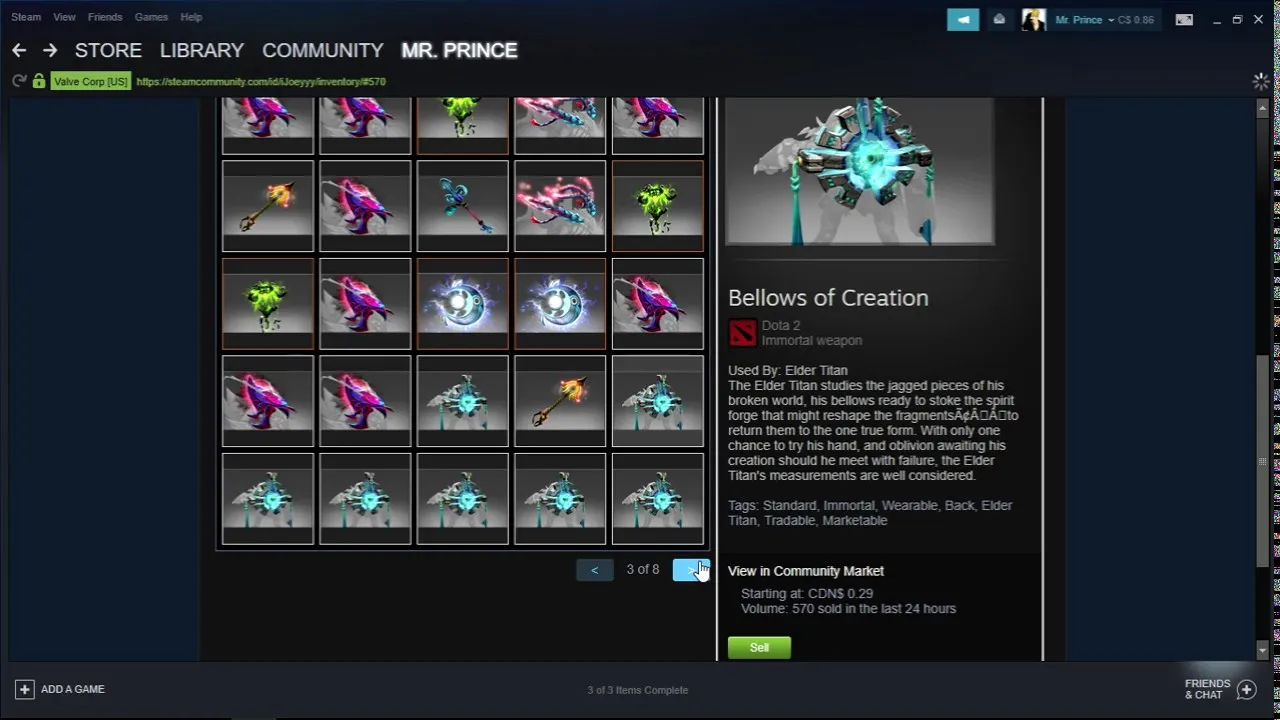Viewport: 1280px width, 720px height.
Task: Go to next inventory page
Action: [x=690, y=569]
